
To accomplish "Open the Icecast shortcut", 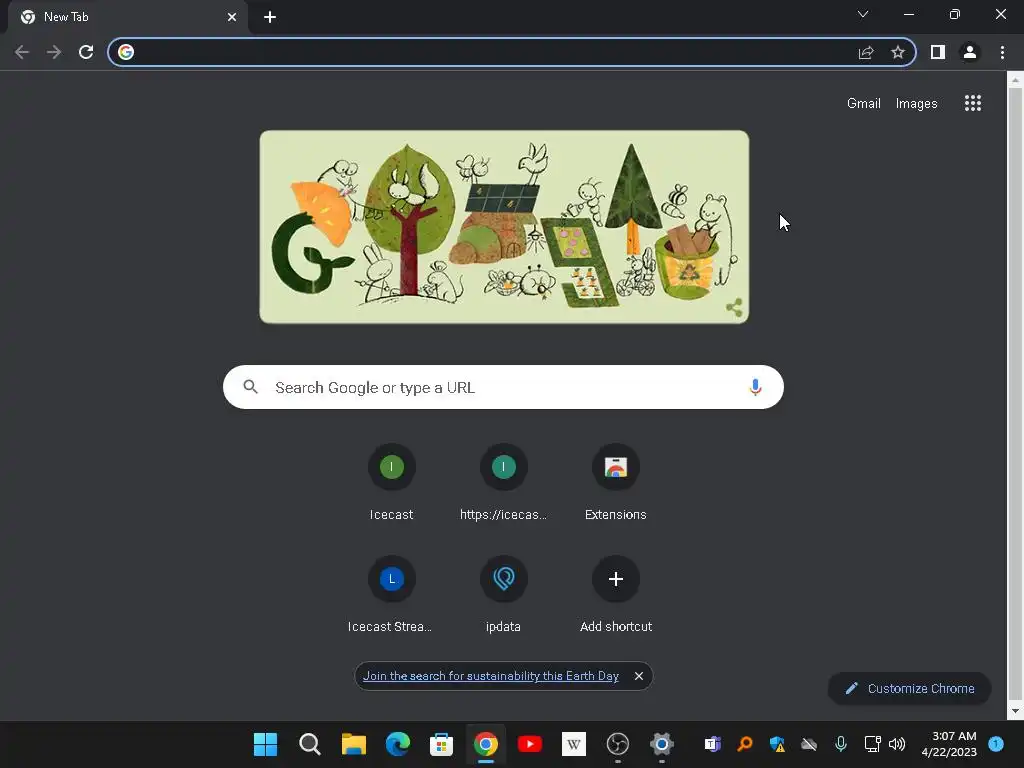I will pyautogui.click(x=391, y=482).
